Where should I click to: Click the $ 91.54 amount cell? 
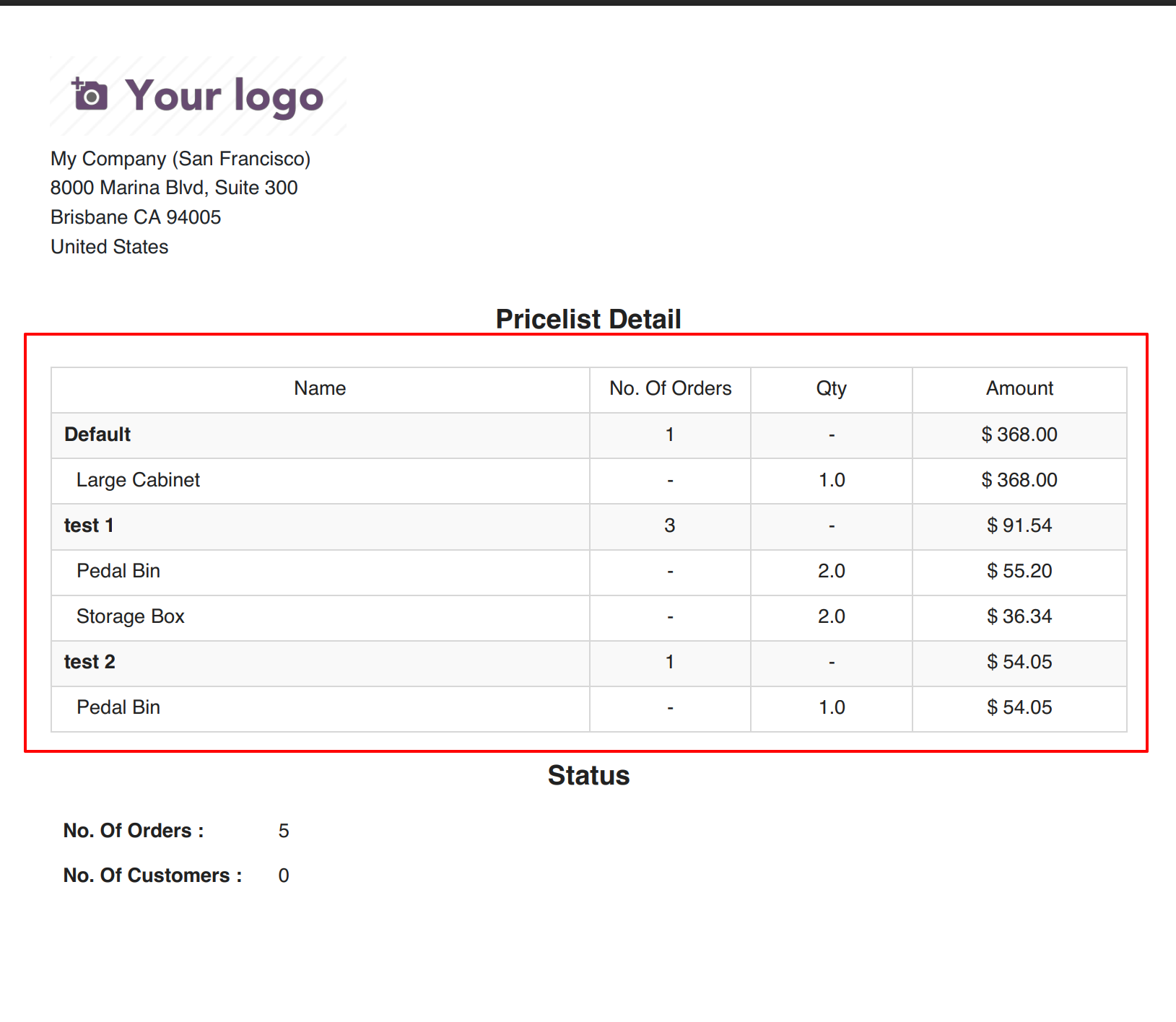pyautogui.click(x=1019, y=525)
